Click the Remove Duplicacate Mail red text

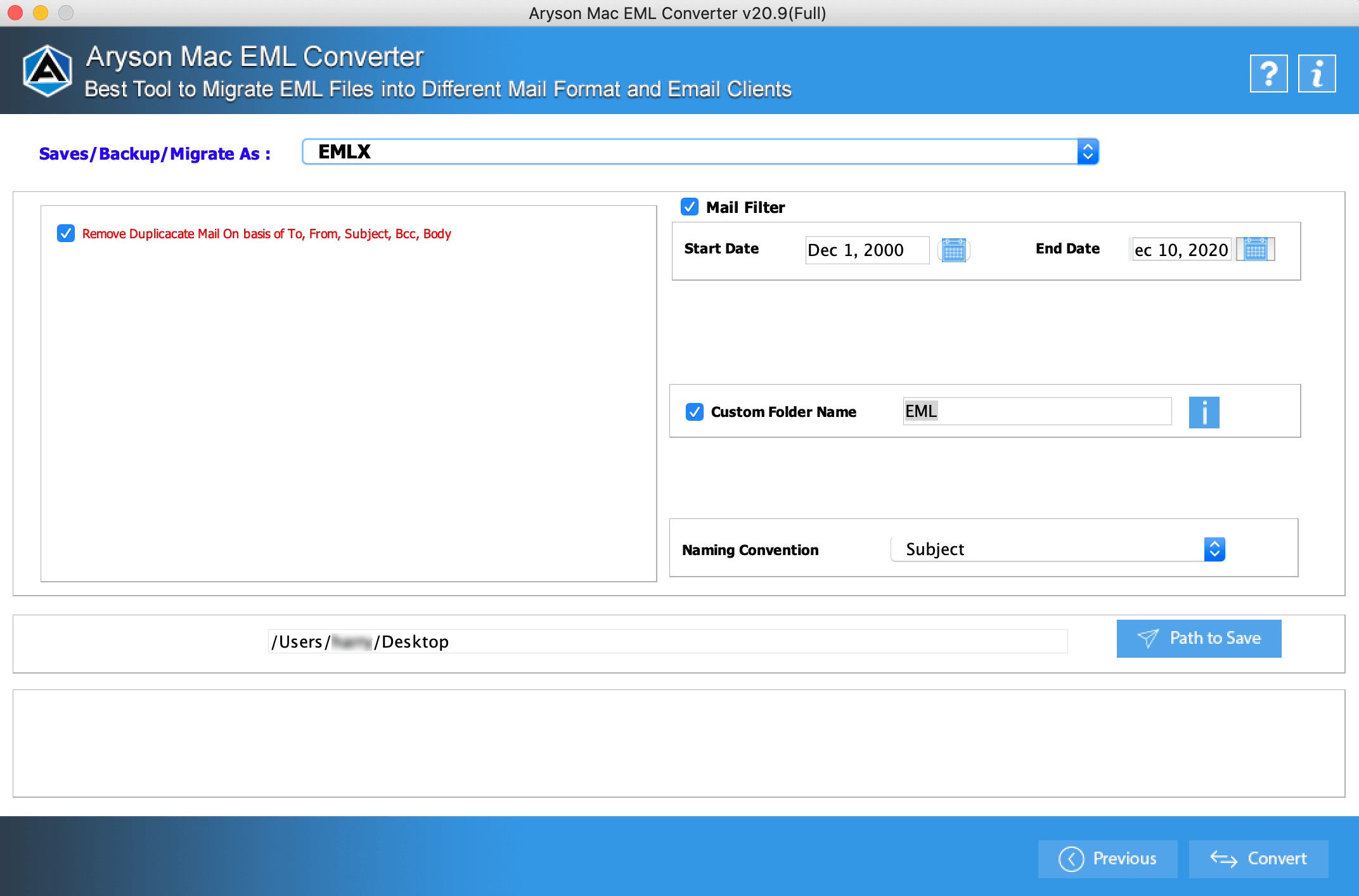pos(267,234)
